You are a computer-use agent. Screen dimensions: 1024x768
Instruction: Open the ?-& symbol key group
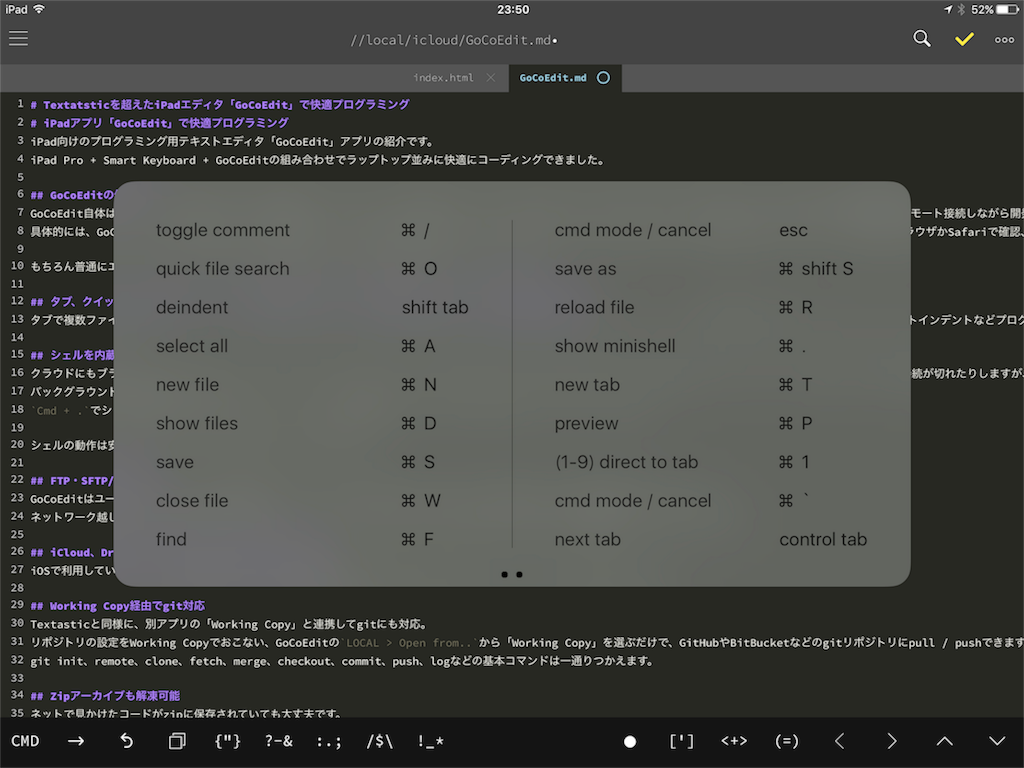pyautogui.click(x=278, y=741)
